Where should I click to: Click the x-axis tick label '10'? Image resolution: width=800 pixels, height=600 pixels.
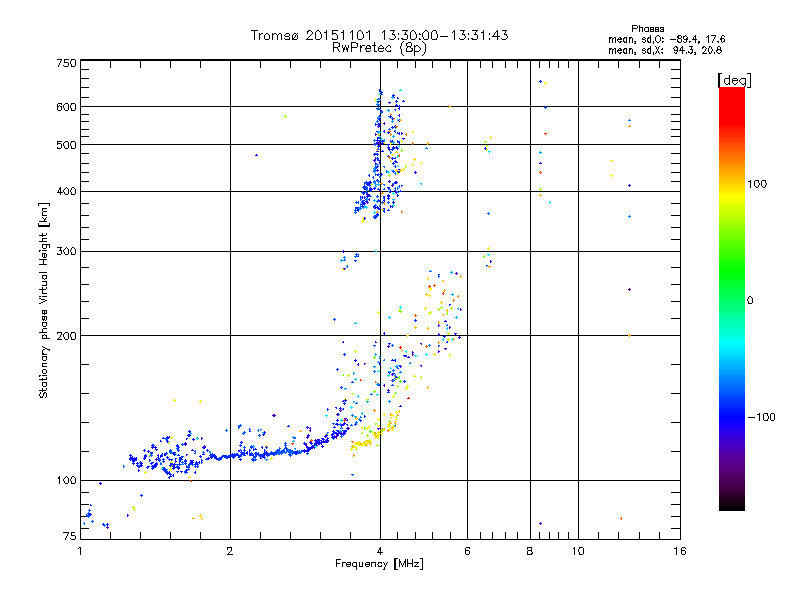[x=578, y=551]
